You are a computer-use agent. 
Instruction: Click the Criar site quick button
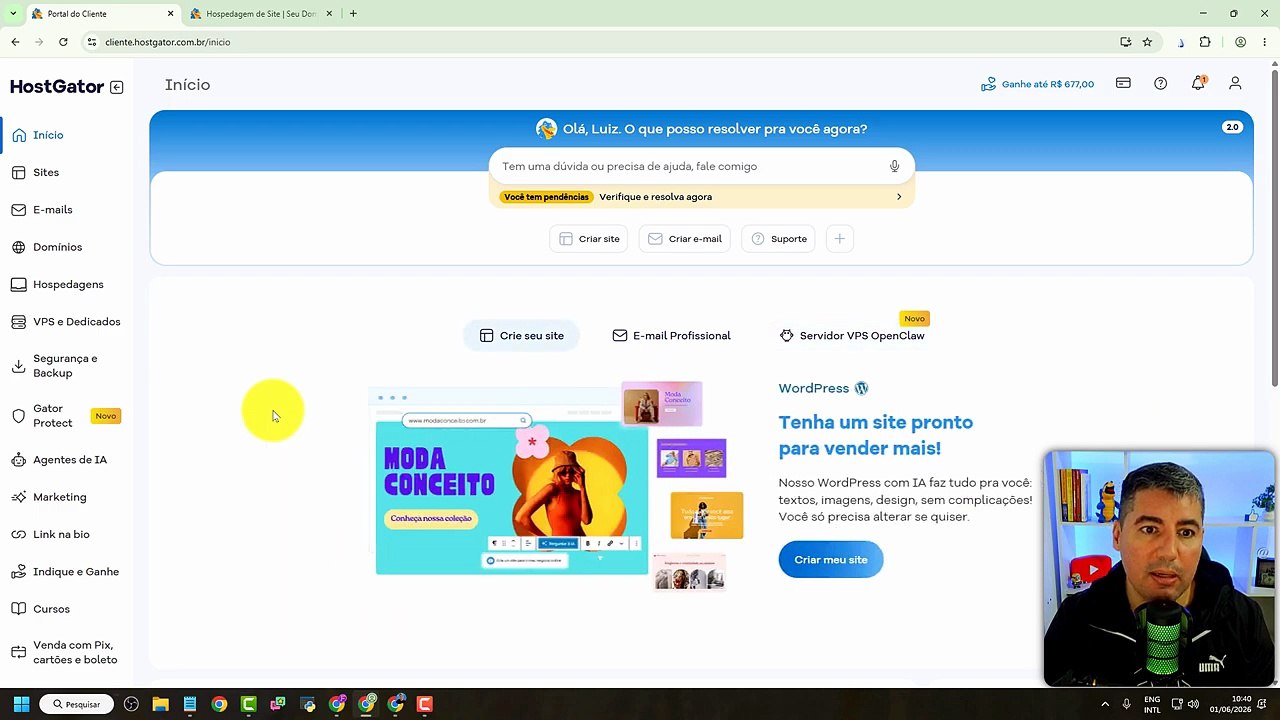(589, 239)
